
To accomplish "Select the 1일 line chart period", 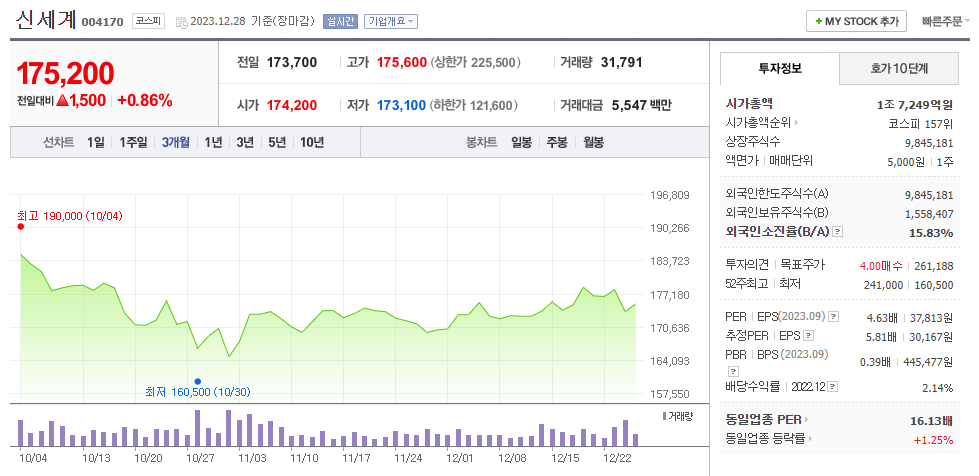I will (x=96, y=142).
